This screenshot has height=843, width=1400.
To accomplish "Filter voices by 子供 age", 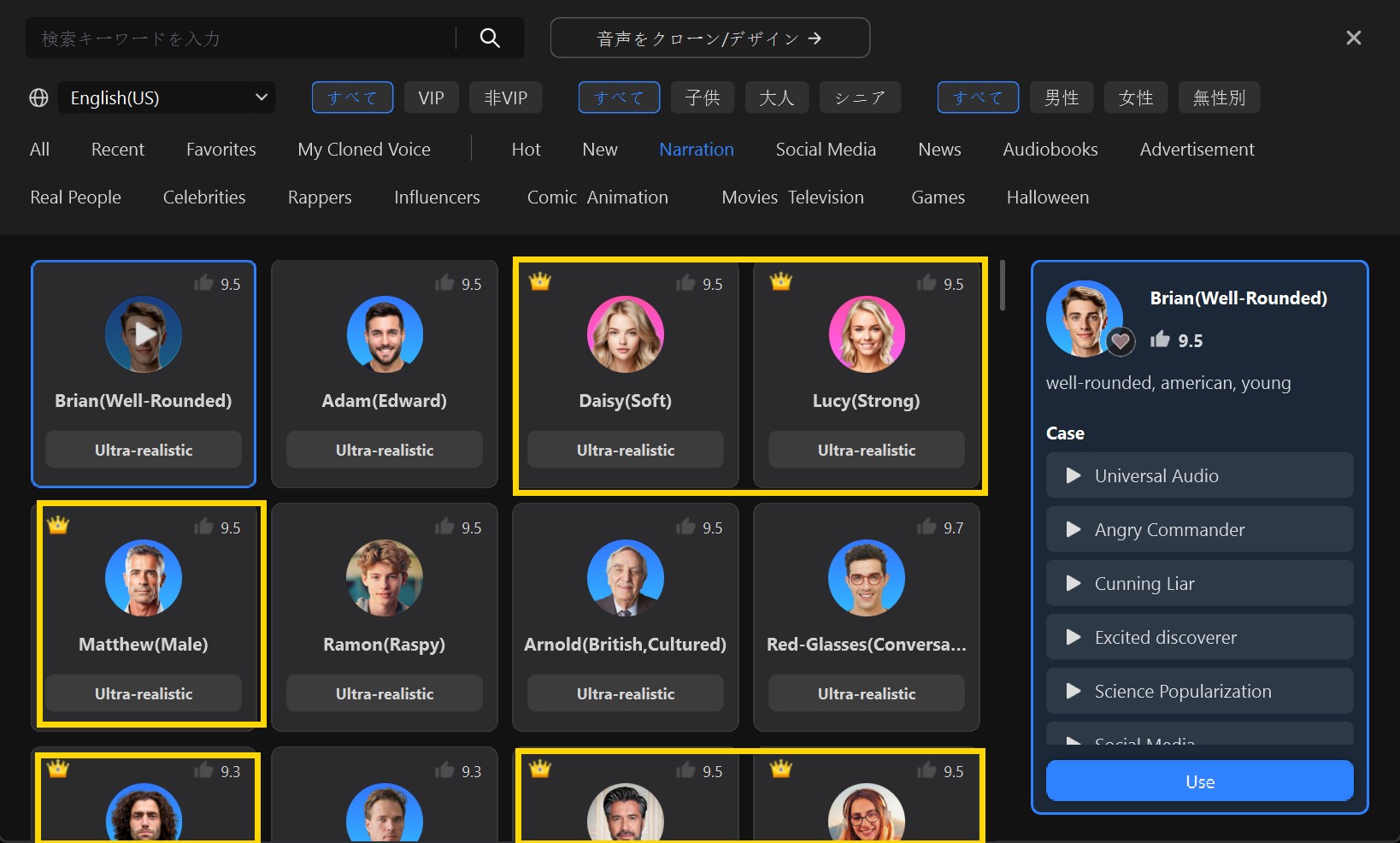I will [703, 97].
